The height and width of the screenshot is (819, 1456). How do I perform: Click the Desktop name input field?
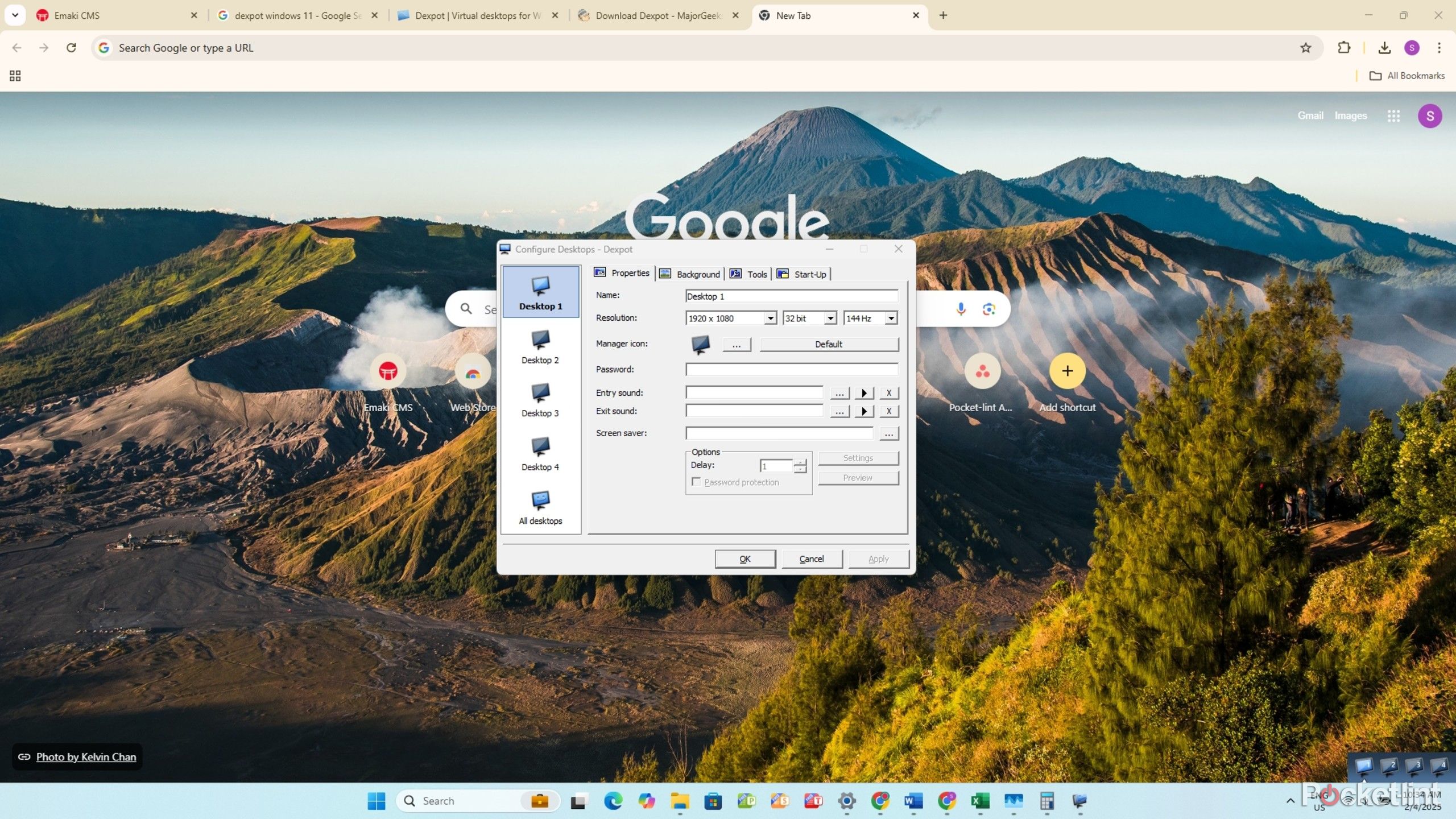[x=790, y=296]
